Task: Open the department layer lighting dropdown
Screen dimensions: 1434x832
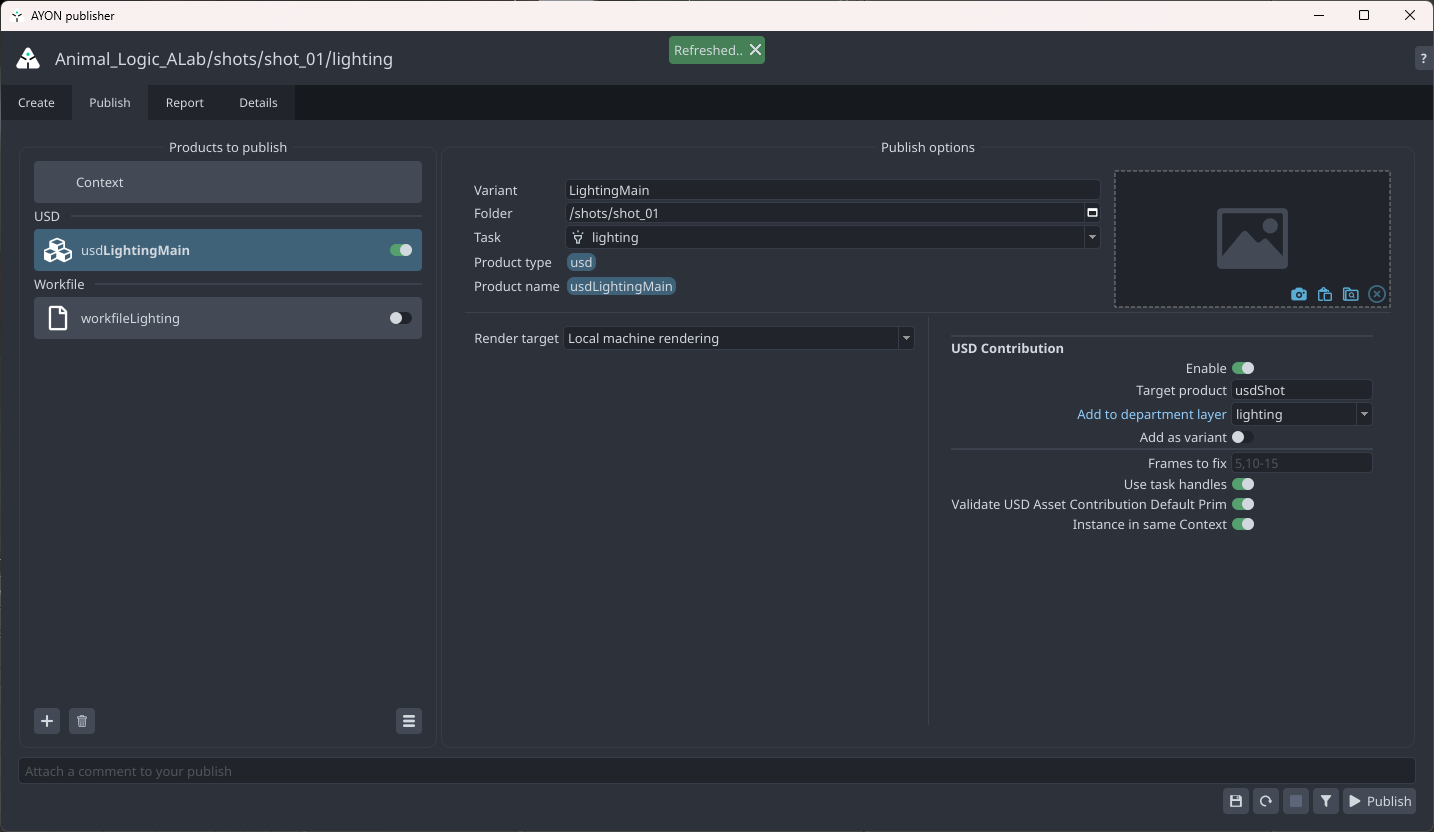Action: coord(1363,414)
